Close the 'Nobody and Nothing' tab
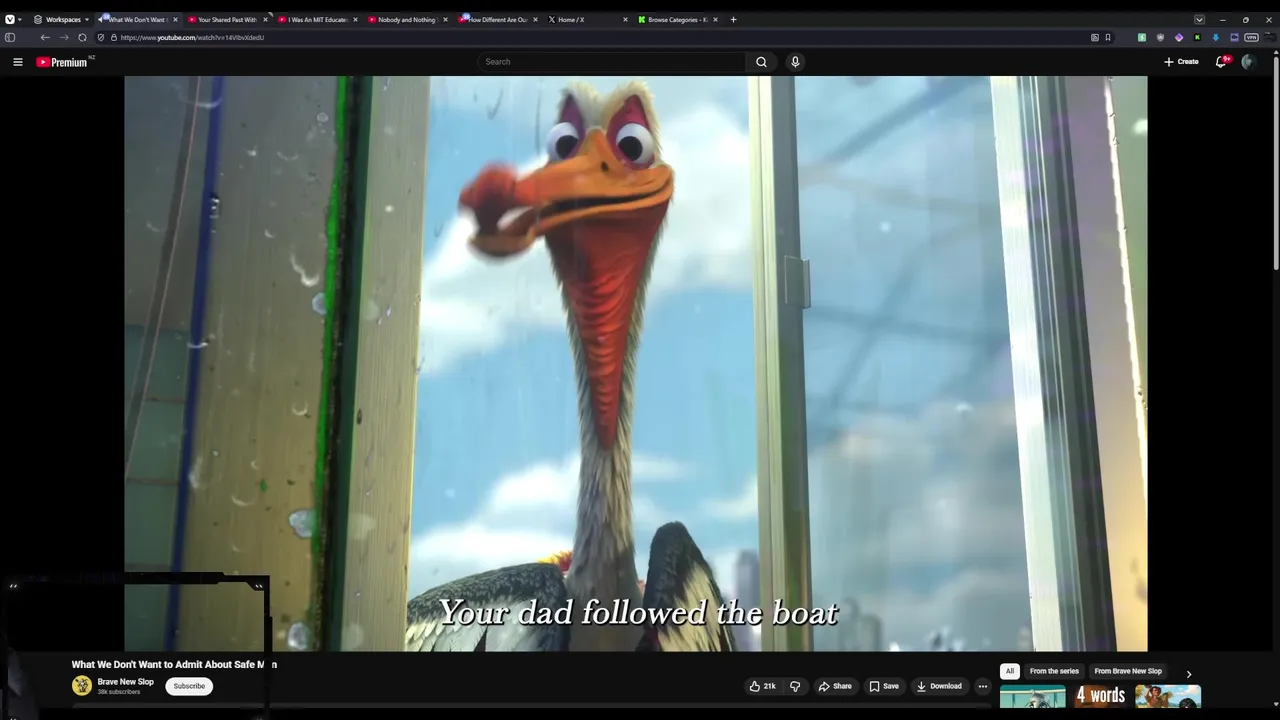Viewport: 1280px width, 720px height. point(445,19)
